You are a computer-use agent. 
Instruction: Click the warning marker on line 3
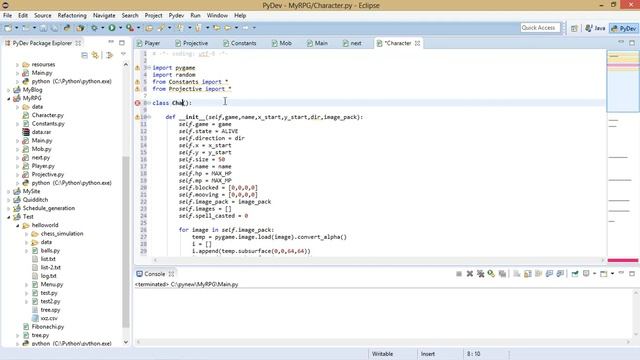[138, 68]
